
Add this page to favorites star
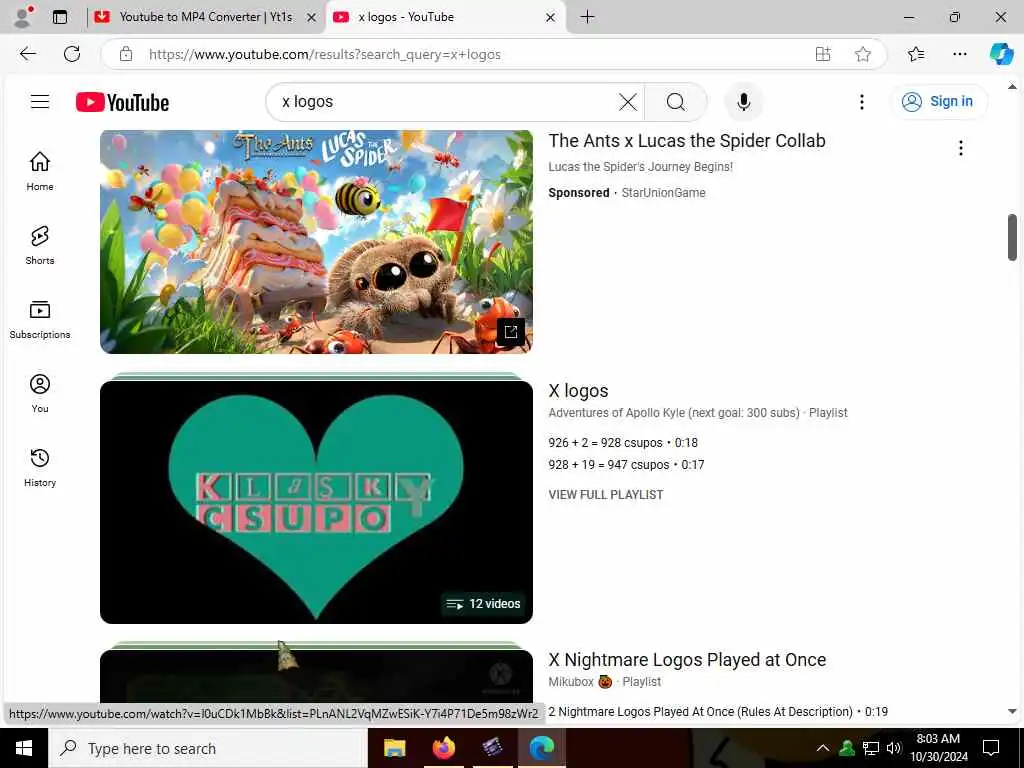pyautogui.click(x=863, y=54)
